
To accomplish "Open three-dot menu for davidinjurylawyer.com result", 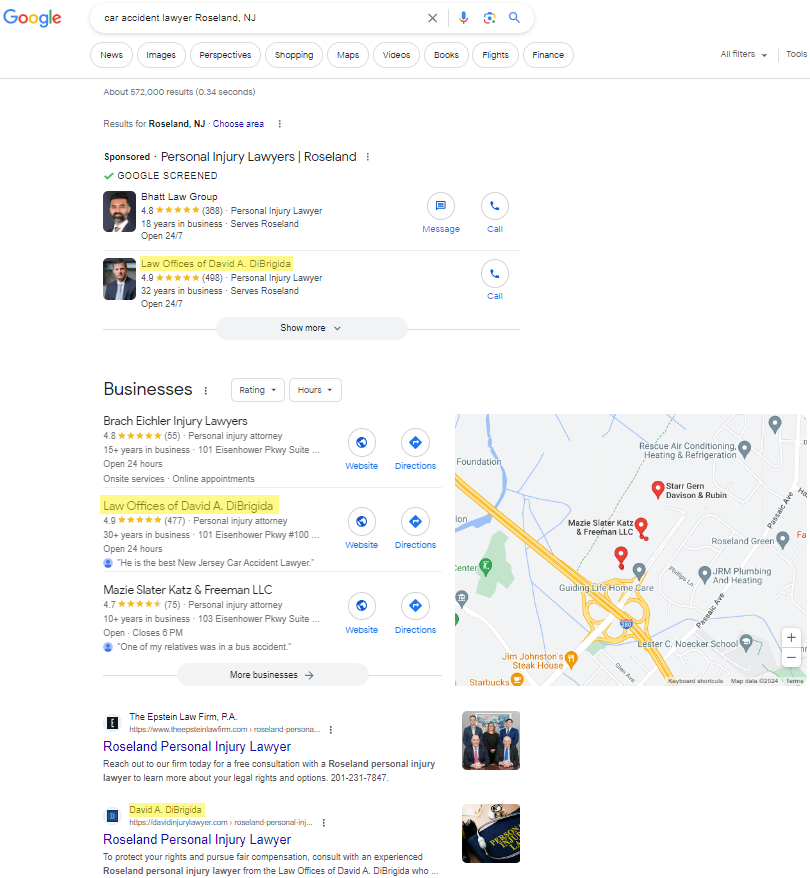I will (324, 823).
